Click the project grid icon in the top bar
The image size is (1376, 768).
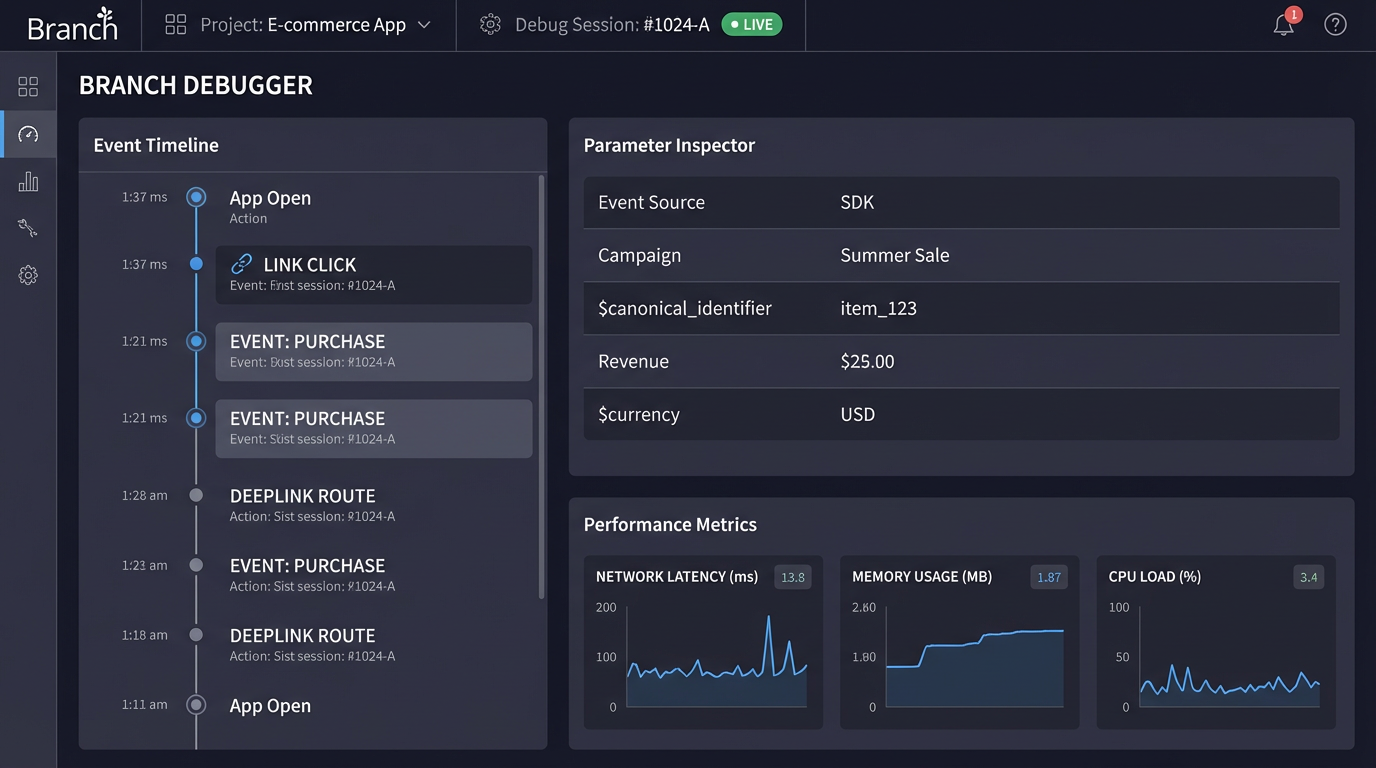tap(175, 24)
